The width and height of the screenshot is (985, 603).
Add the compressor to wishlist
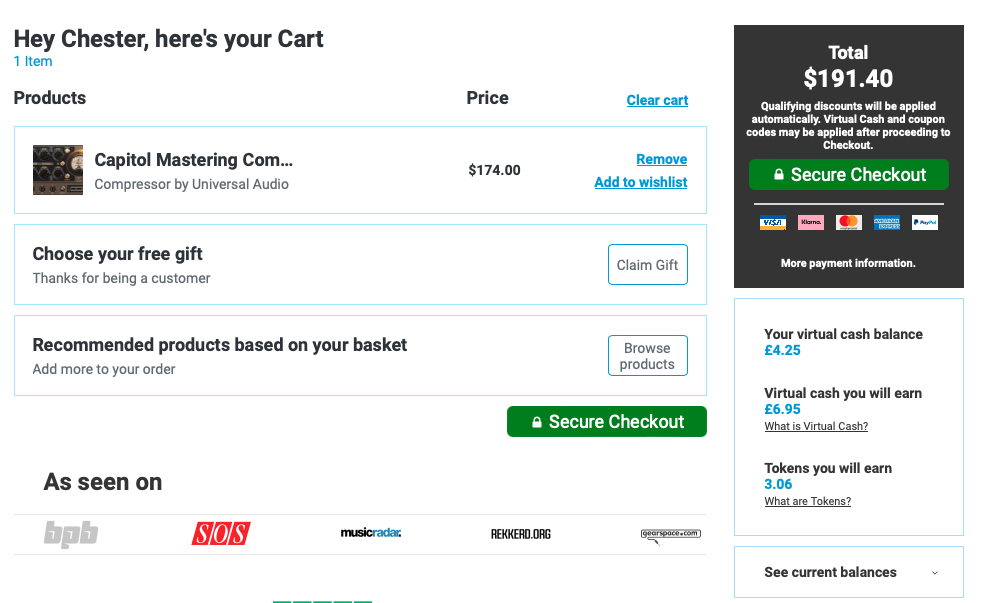click(x=641, y=182)
